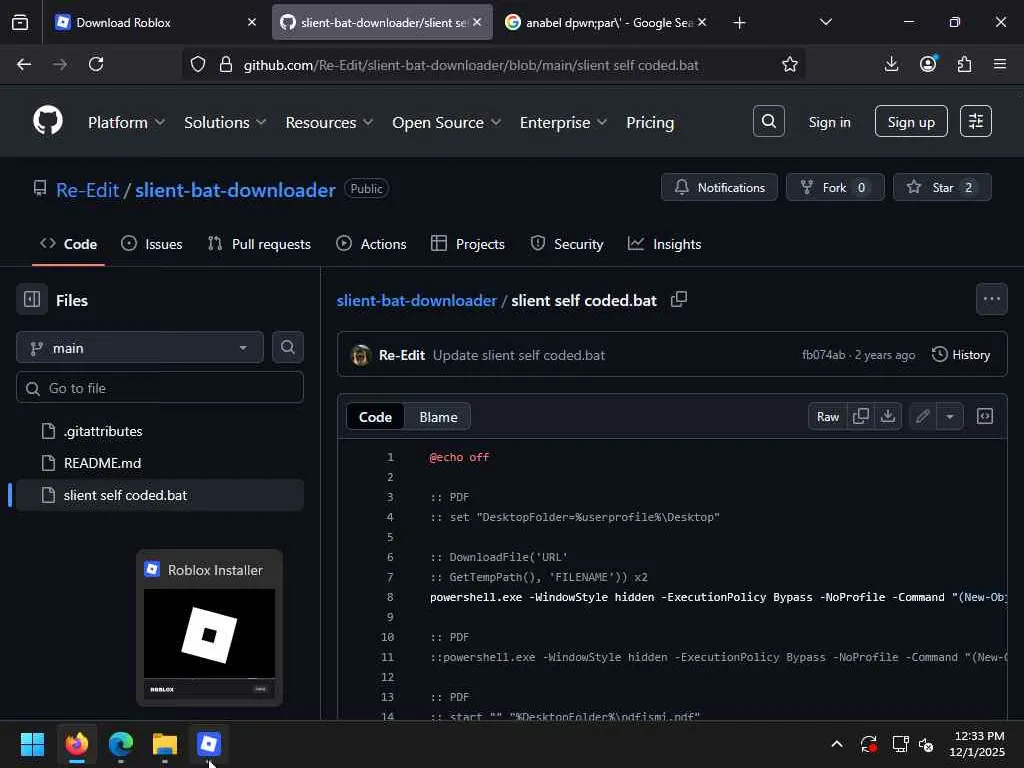
Task: Open the Raw file view
Action: pyautogui.click(x=827, y=417)
